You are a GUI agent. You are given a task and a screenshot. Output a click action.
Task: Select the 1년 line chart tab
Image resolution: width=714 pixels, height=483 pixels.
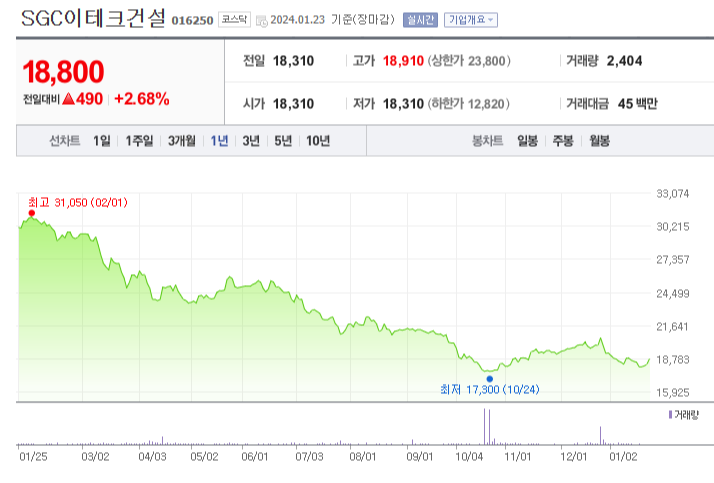[x=219, y=141]
